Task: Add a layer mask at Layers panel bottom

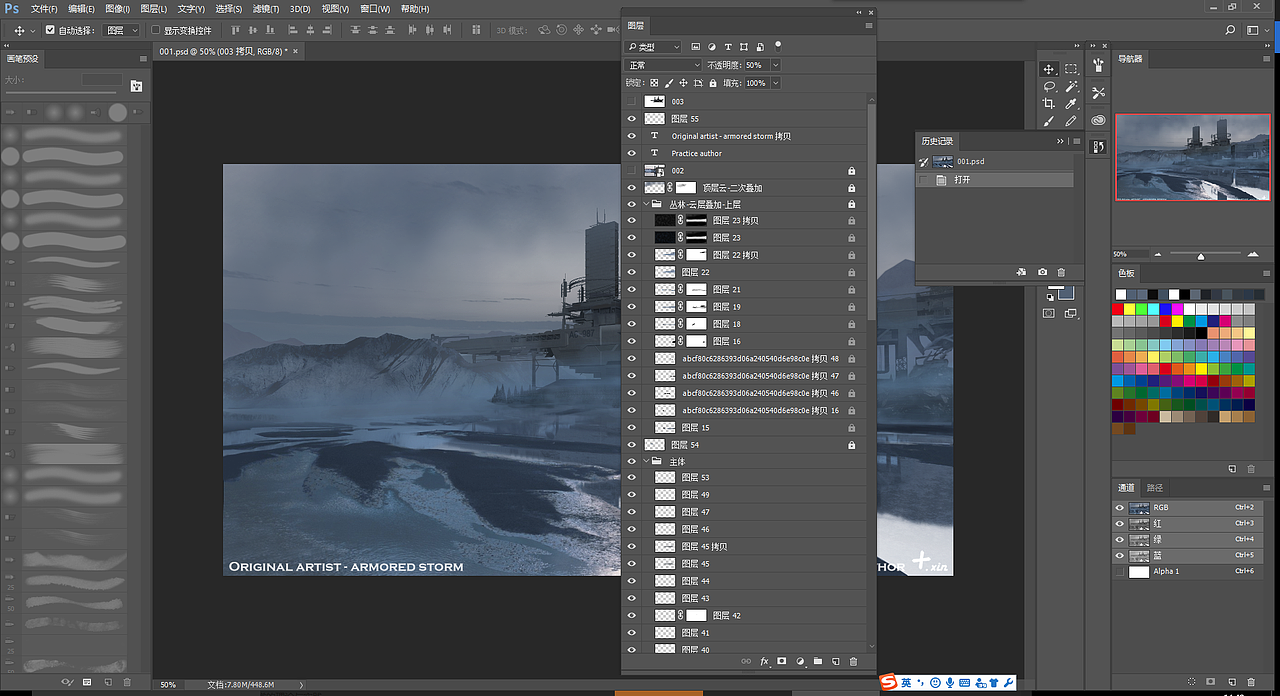Action: 782,661
